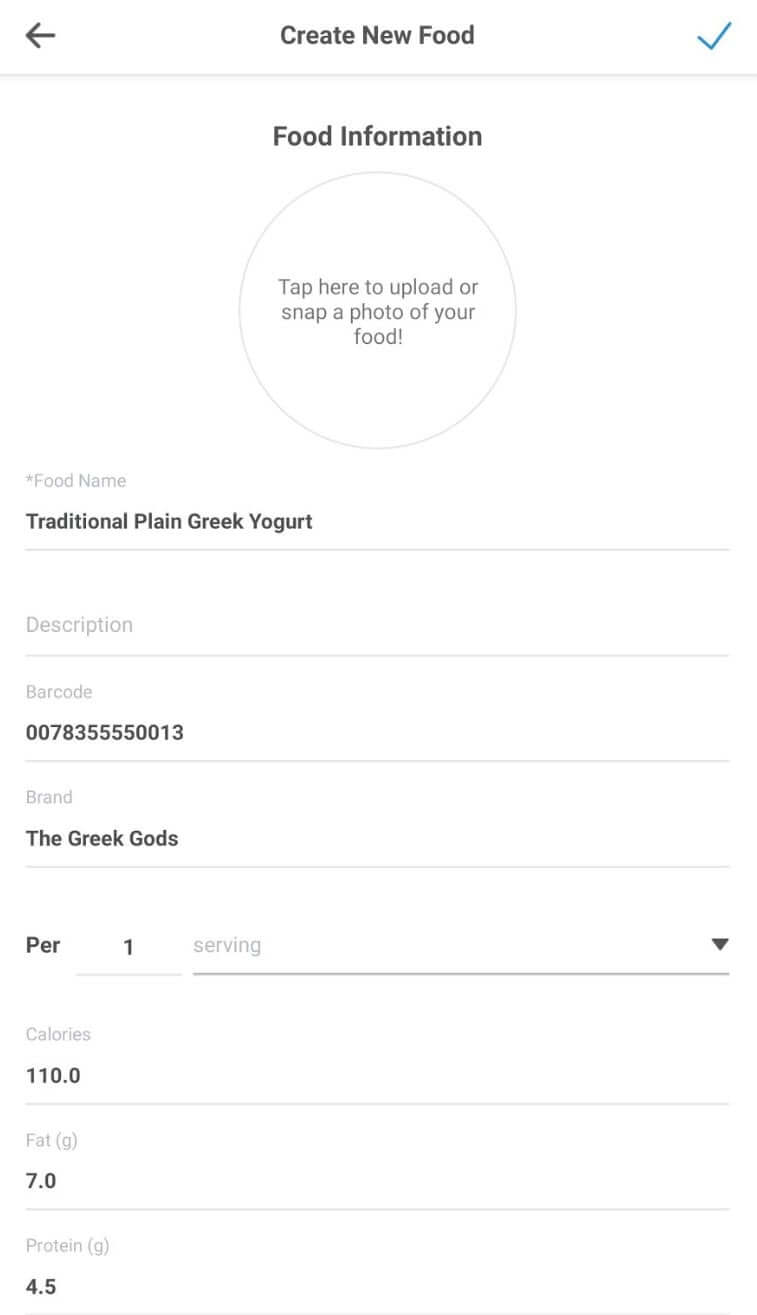The width and height of the screenshot is (757, 1315).
Task: Tap the Barcode field label
Action: point(59,692)
